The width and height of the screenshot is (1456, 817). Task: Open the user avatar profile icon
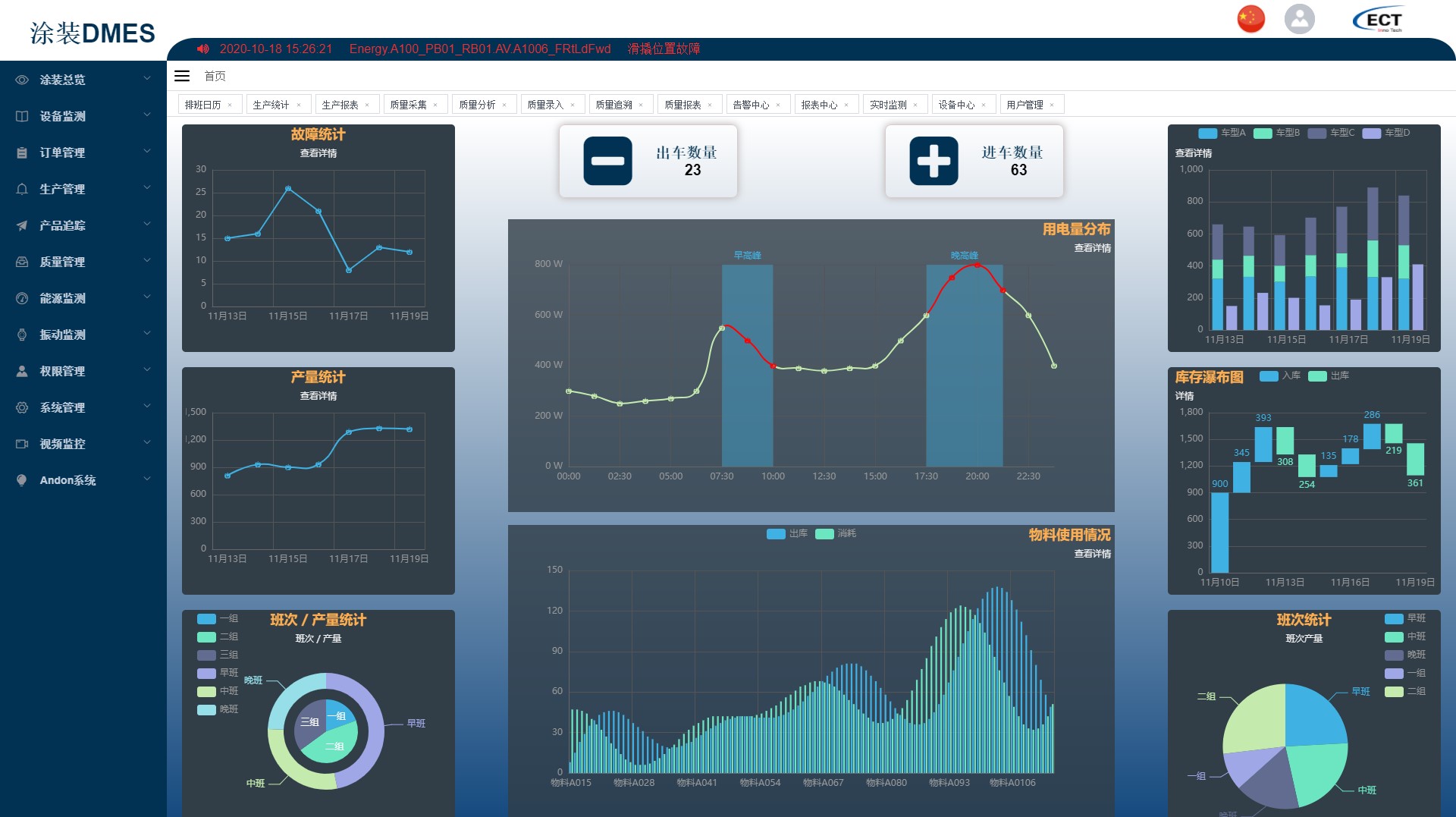pyautogui.click(x=1299, y=19)
